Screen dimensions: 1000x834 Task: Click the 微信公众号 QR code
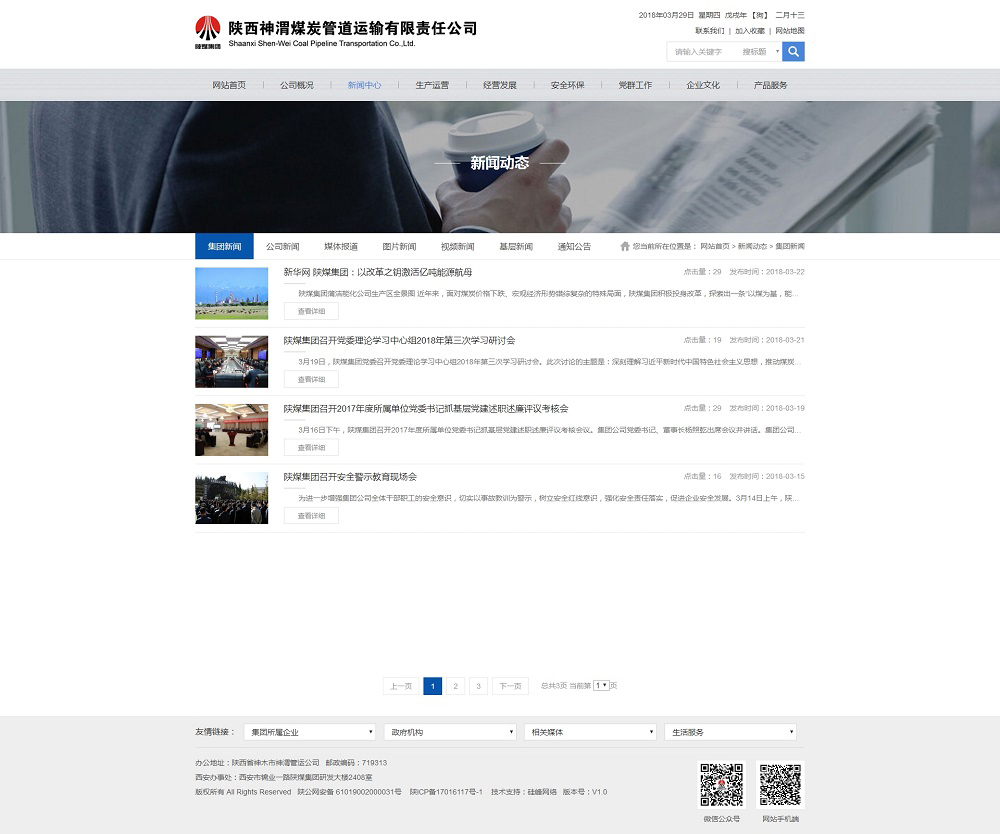coord(721,785)
